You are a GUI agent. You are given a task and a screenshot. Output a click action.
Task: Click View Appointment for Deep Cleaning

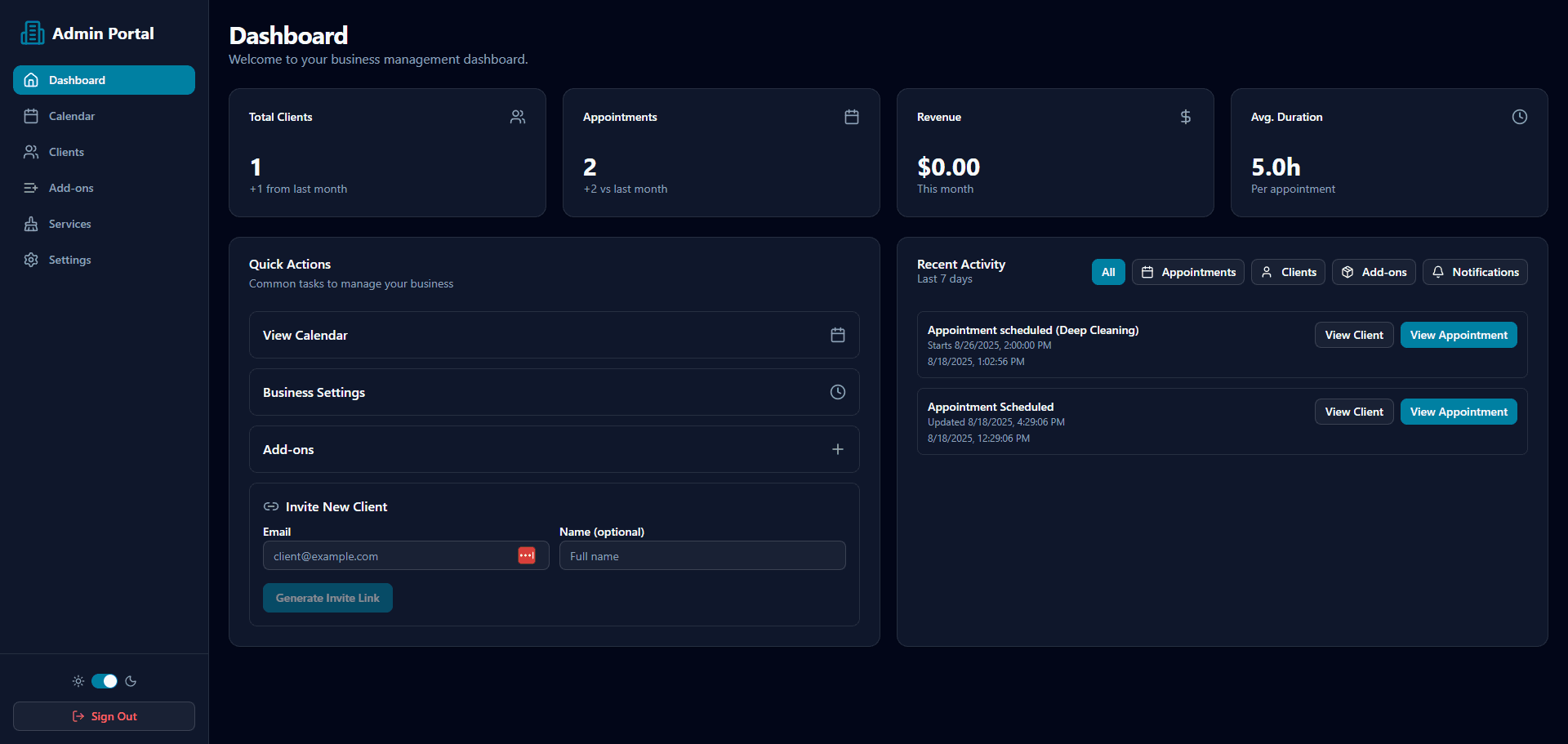click(x=1459, y=334)
